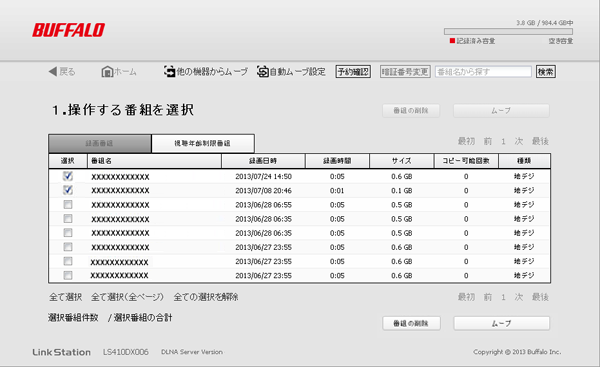Click 番組の削除 button beside the step heading
The height and width of the screenshot is (367, 600).
pyautogui.click(x=411, y=111)
